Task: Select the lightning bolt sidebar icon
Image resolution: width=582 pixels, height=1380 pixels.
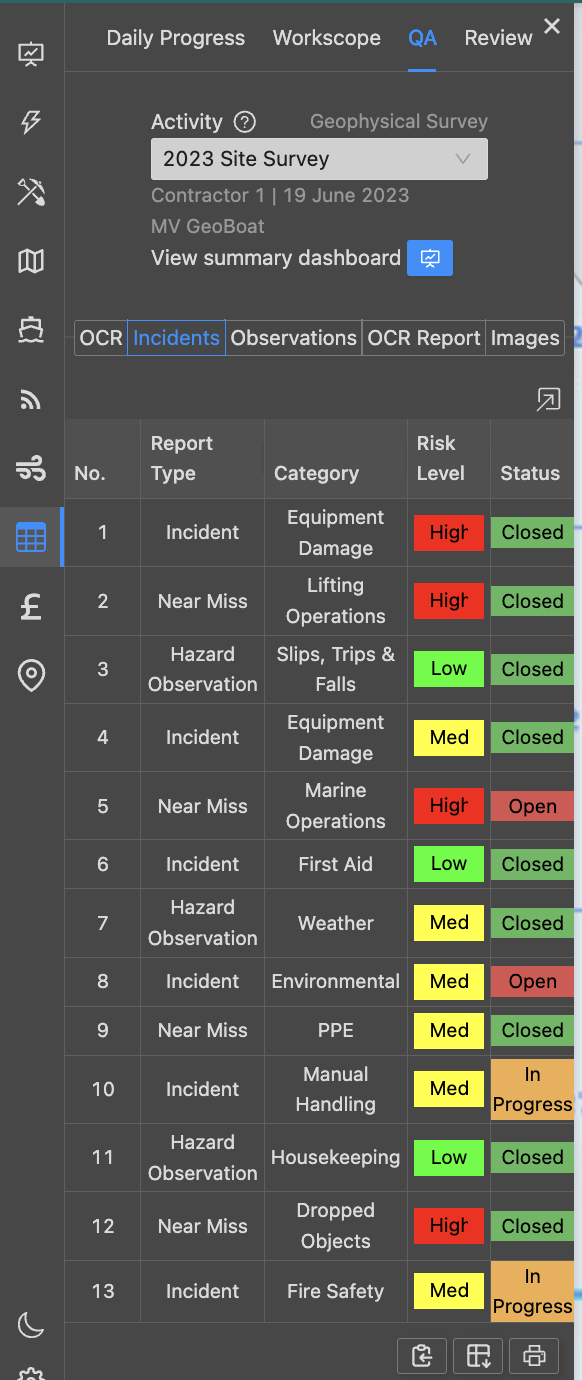Action: coord(31,122)
